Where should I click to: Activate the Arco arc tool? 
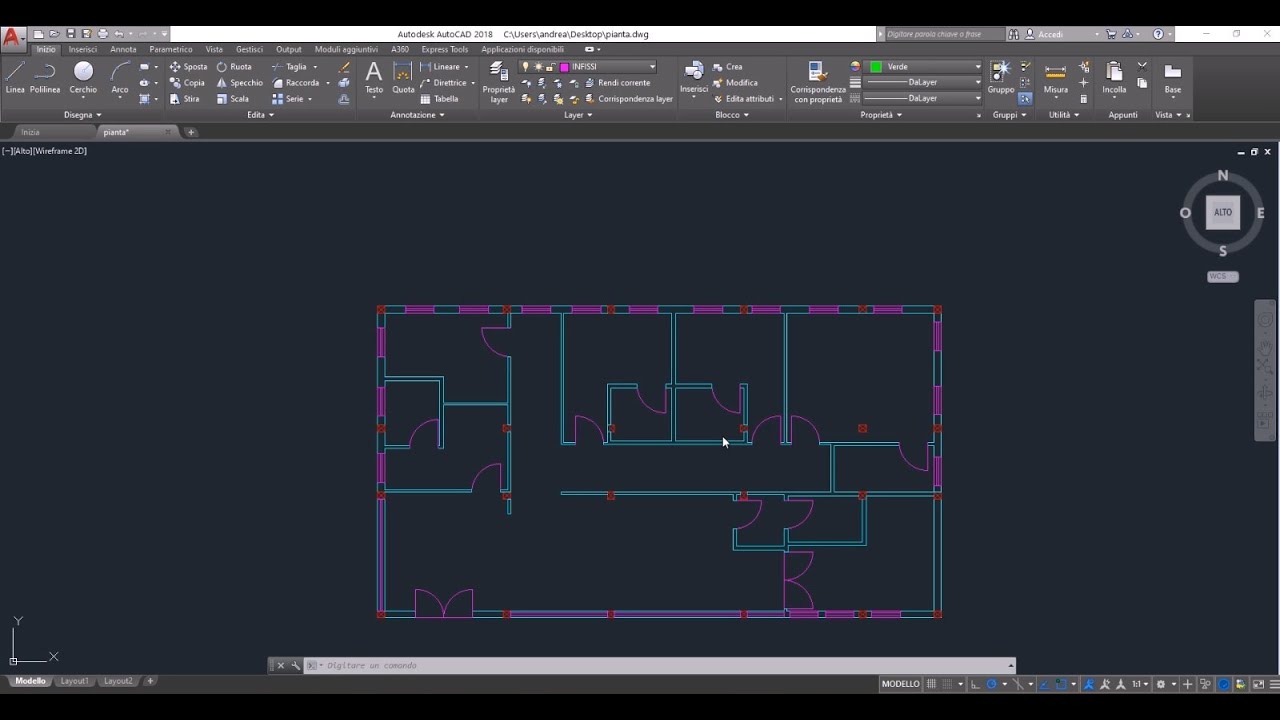pos(120,78)
